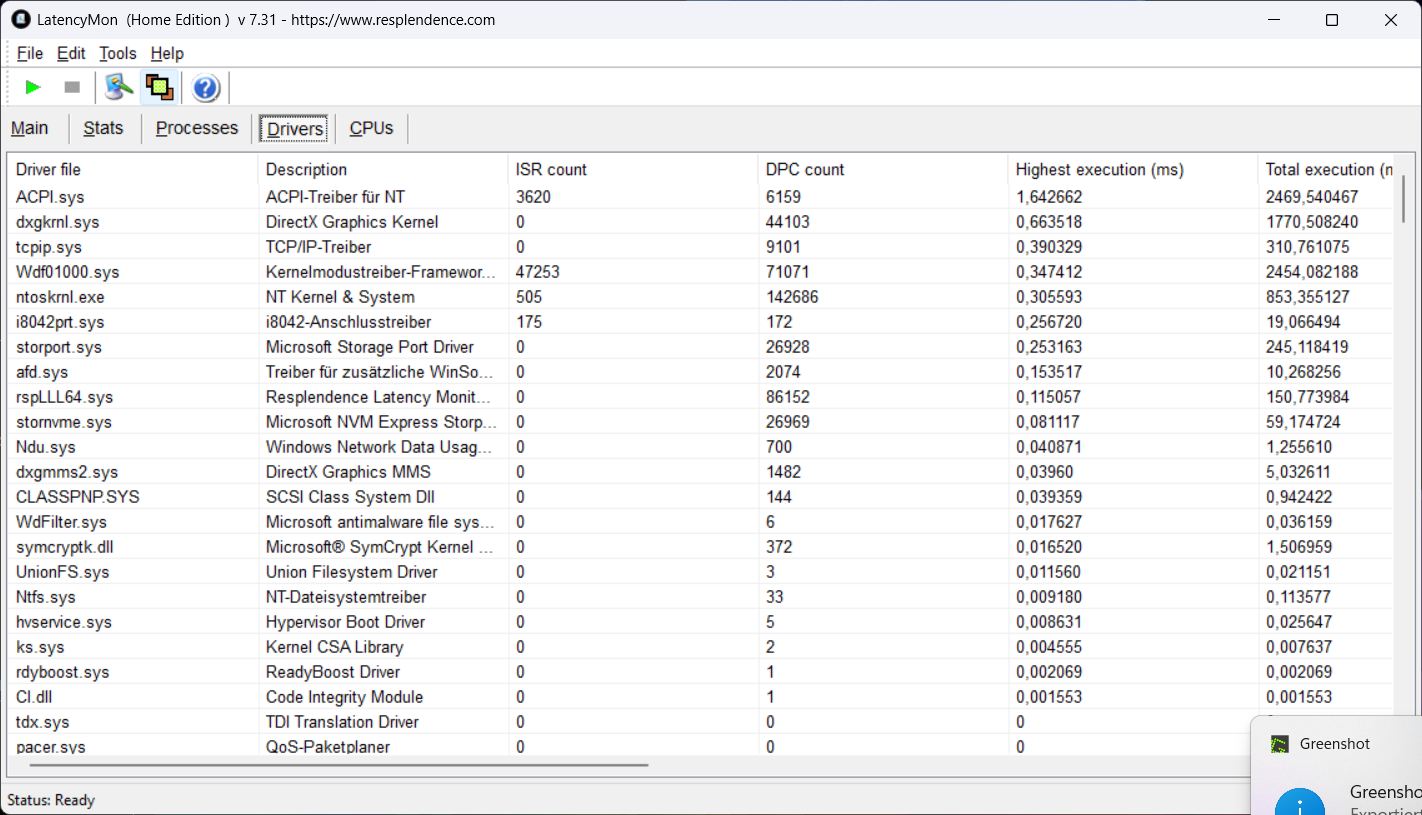Select the rspLLL64.sys driver row
This screenshot has width=1422, height=815.
[x=700, y=397]
